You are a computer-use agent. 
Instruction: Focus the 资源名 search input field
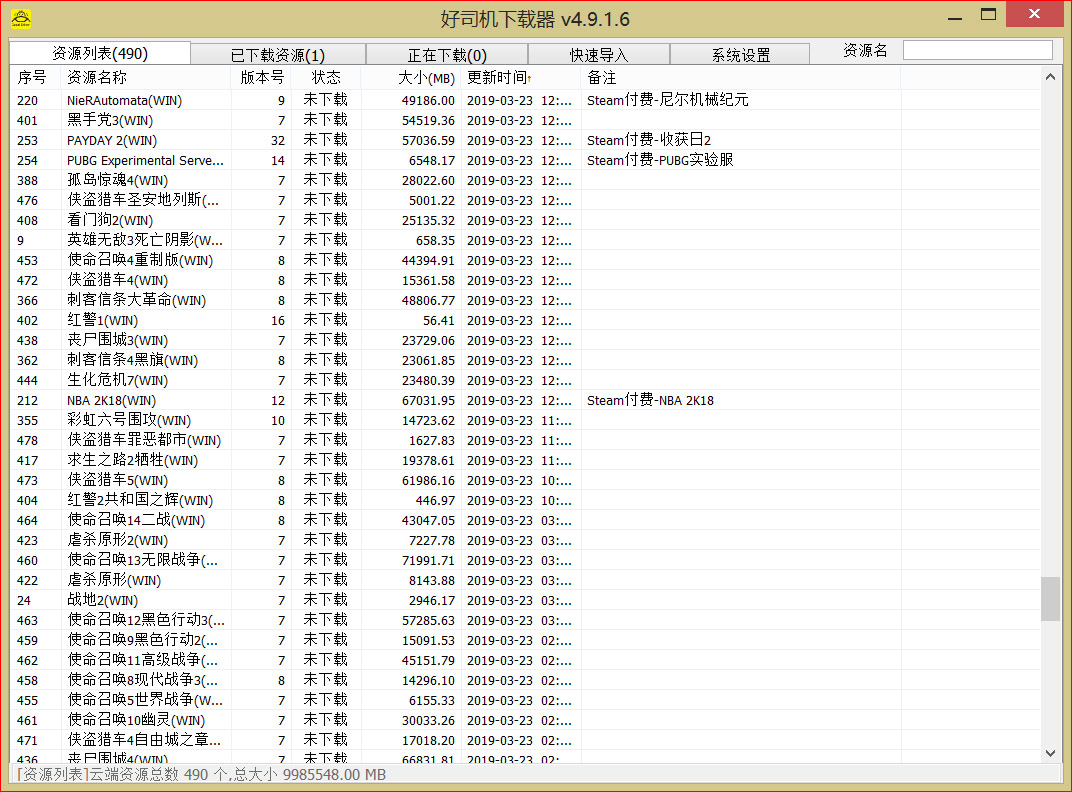coord(978,50)
